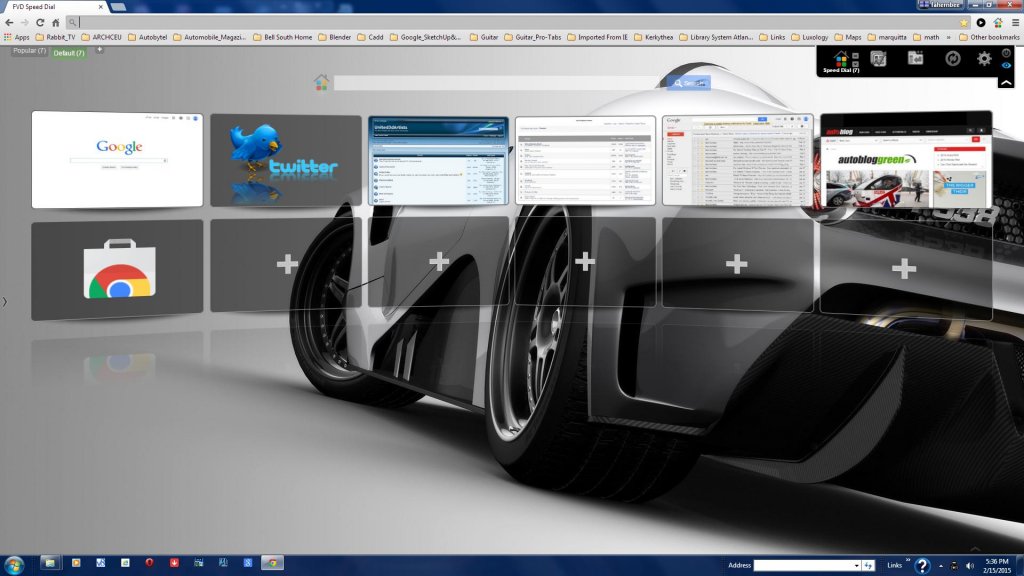This screenshot has width=1024, height=576.
Task: Toggle the blue eye visibility icon
Action: pyautogui.click(x=1006, y=65)
